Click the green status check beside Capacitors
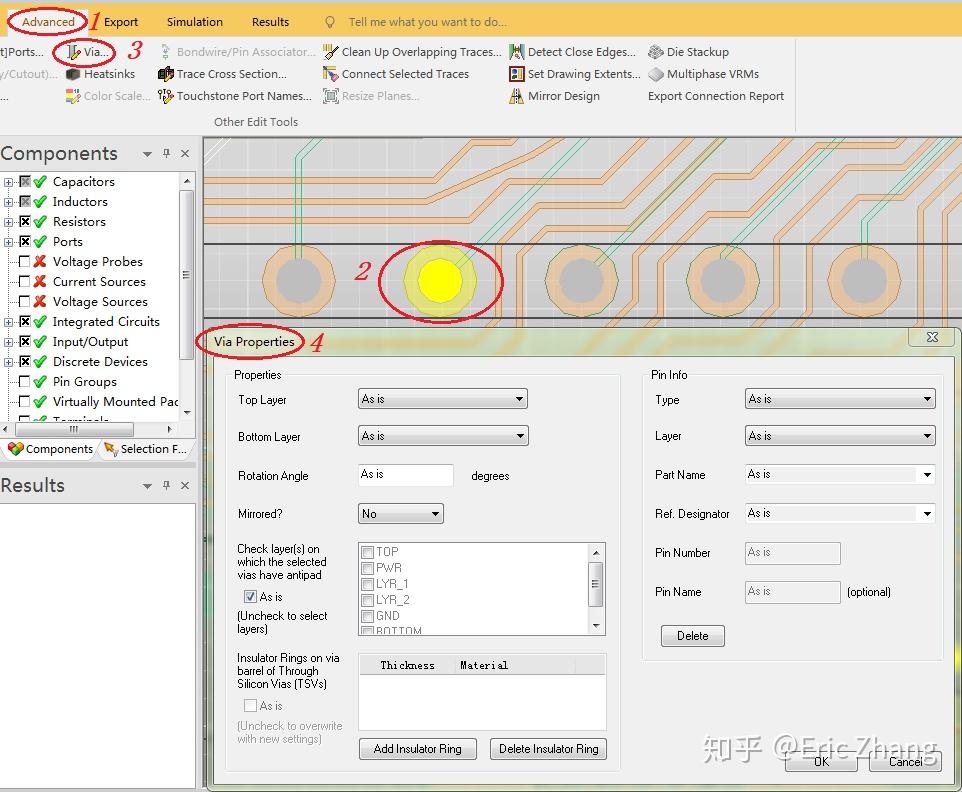962x792 pixels. [x=40, y=182]
